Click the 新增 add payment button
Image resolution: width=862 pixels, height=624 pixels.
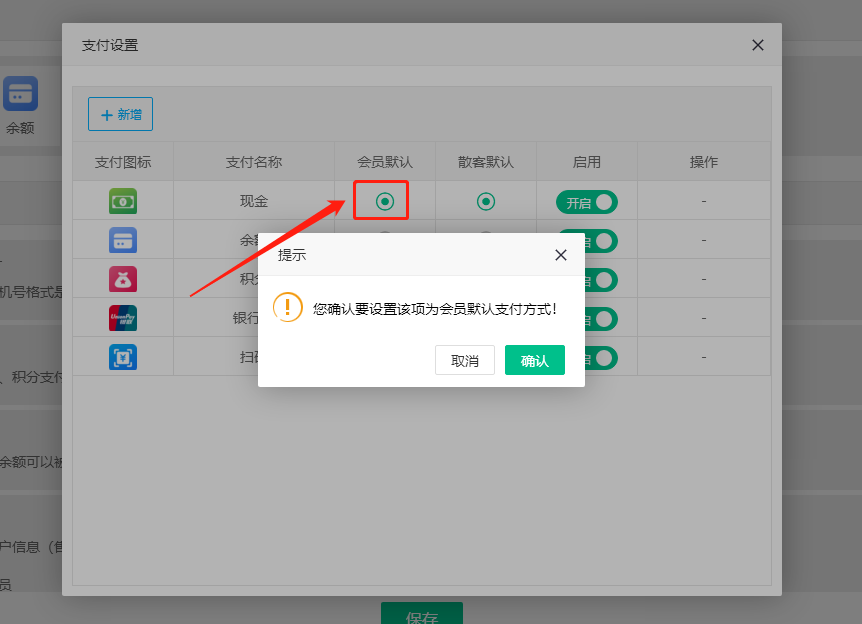point(121,114)
